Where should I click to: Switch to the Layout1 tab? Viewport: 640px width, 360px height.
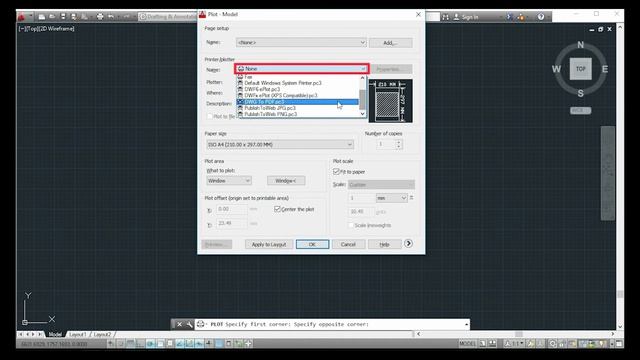tap(78, 334)
